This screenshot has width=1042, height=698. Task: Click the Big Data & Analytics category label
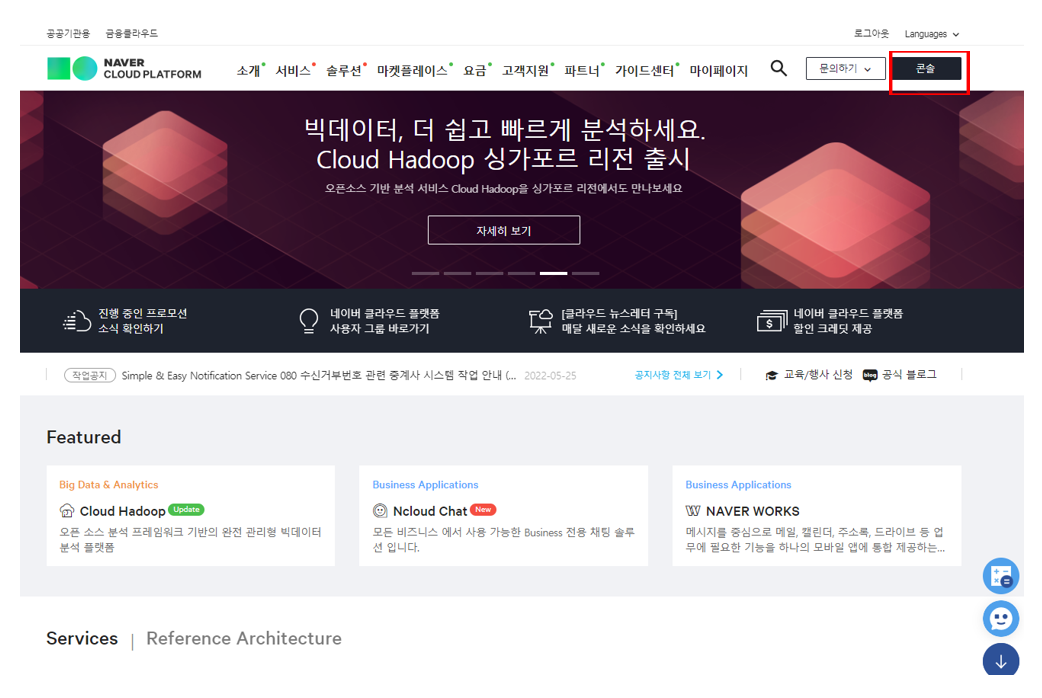click(x=109, y=485)
